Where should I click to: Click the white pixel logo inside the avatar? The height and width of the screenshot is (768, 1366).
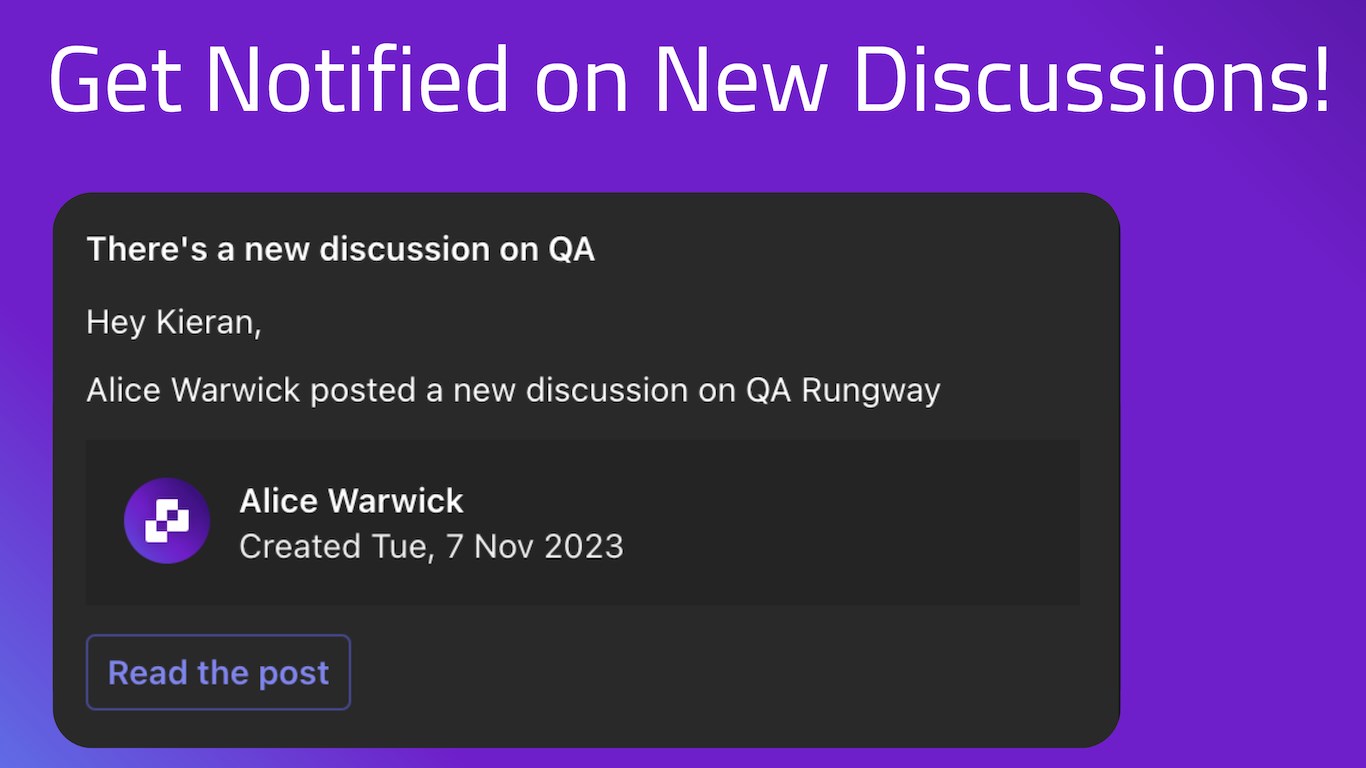point(167,521)
